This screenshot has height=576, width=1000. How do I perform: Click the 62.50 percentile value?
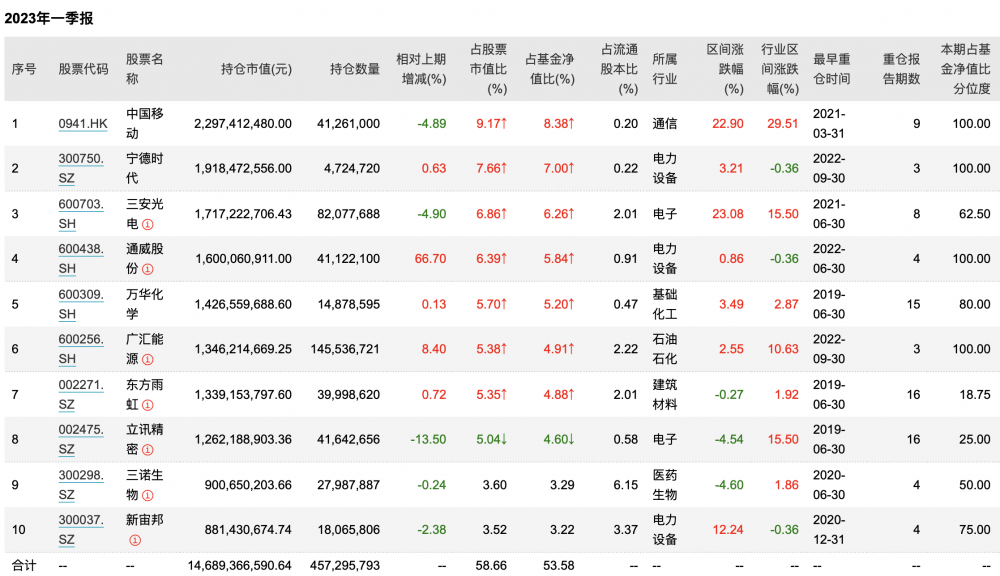tap(974, 214)
